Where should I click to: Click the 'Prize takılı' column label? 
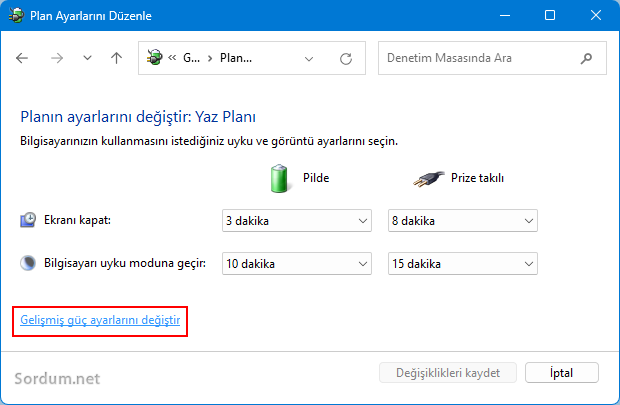[x=477, y=178]
